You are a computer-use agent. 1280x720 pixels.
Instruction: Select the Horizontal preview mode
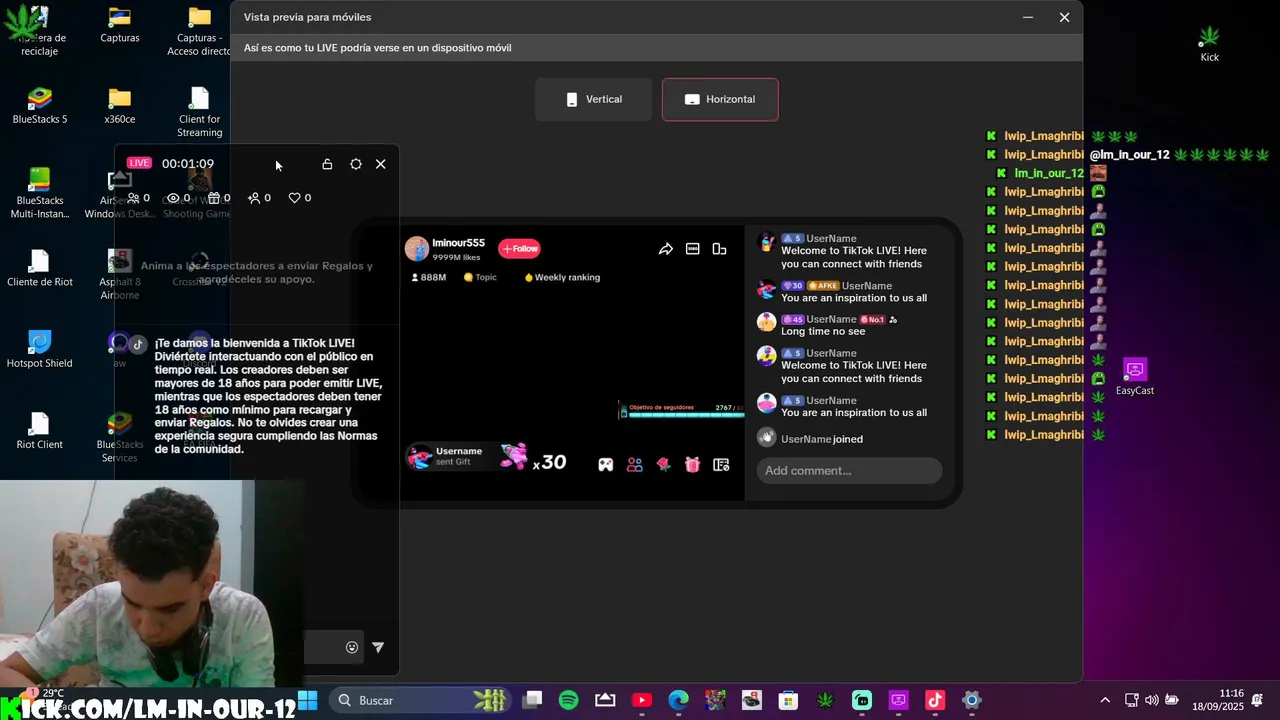pos(720,99)
